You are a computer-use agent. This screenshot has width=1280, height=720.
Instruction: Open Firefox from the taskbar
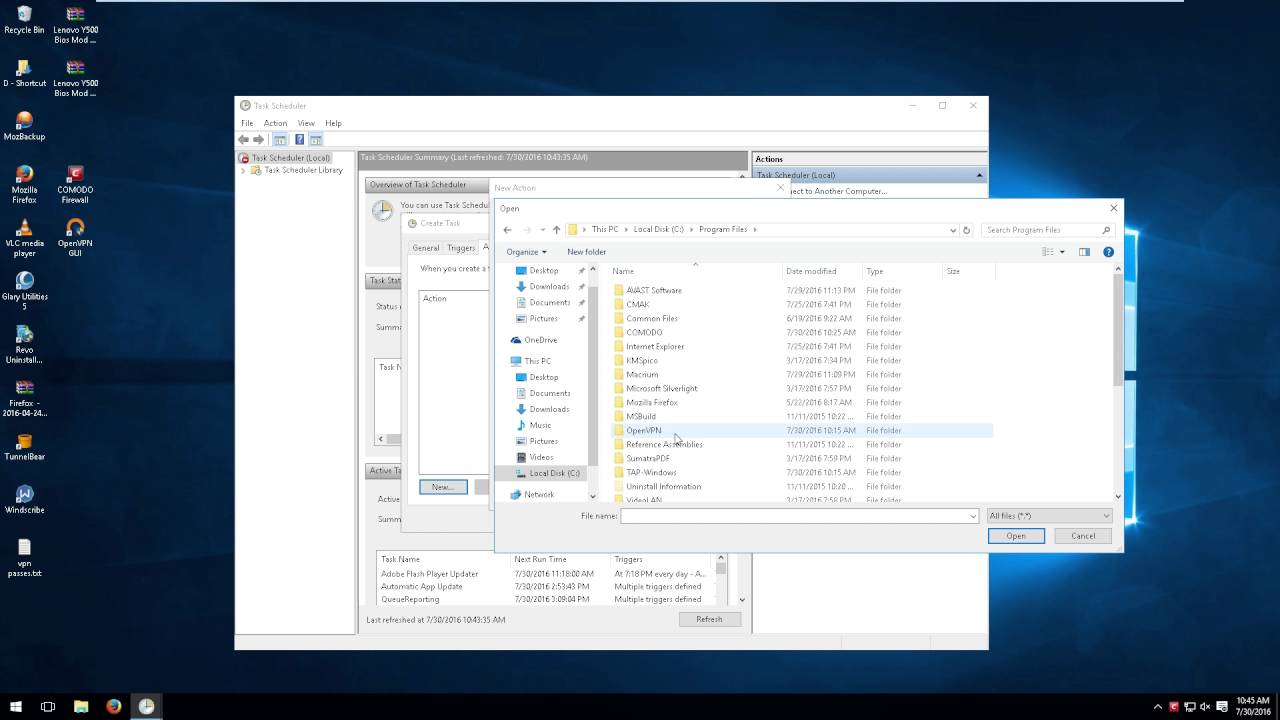click(x=114, y=706)
